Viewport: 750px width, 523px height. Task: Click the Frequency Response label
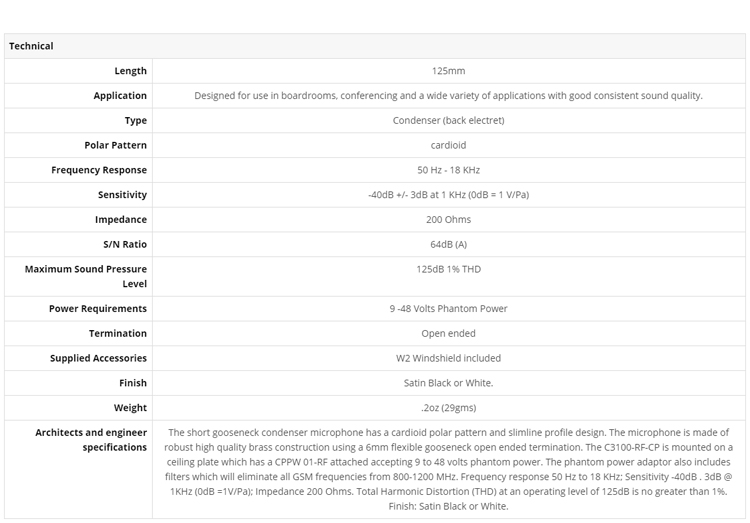[x=99, y=170]
